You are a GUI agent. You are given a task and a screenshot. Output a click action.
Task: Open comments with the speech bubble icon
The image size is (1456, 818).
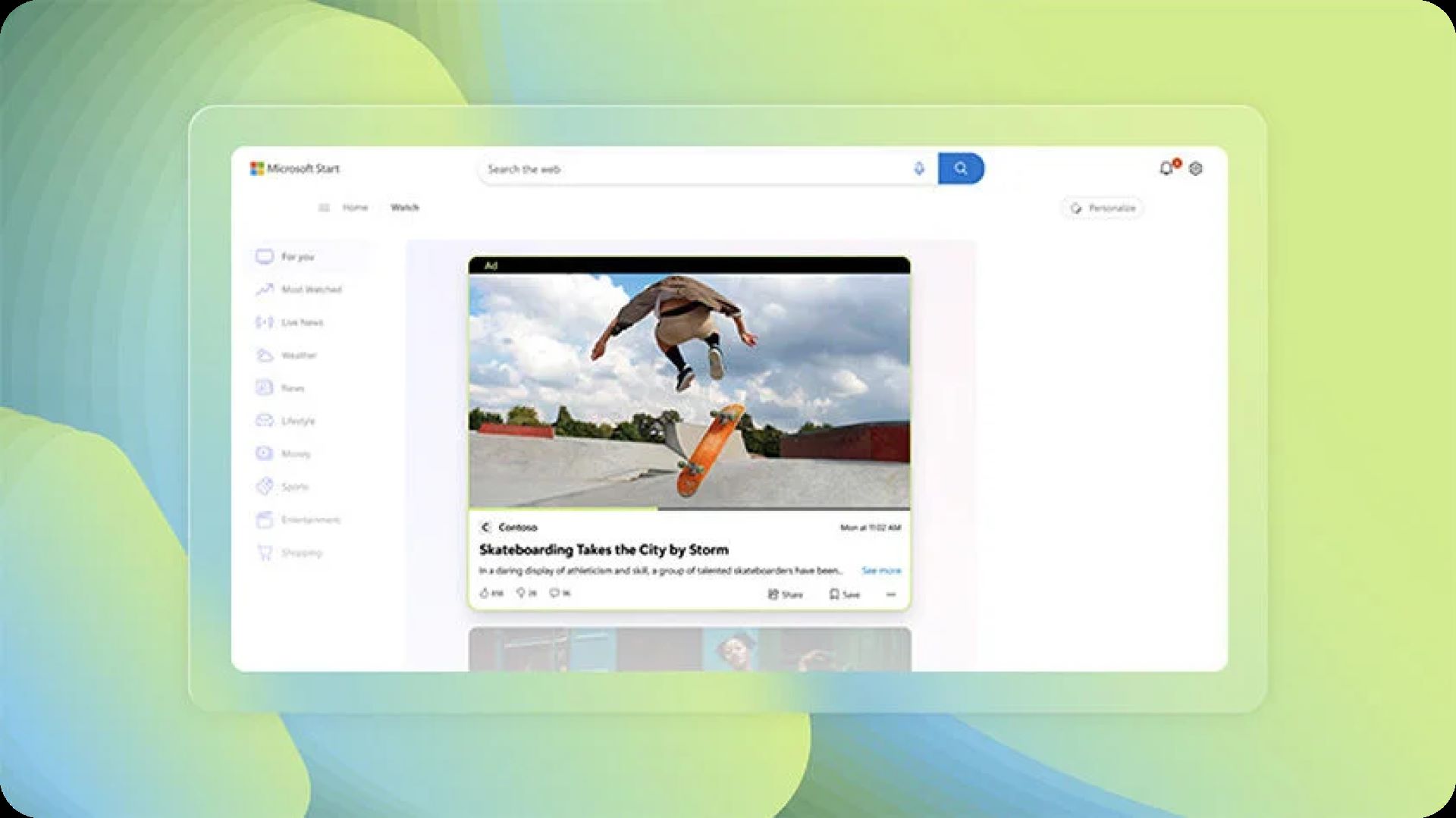554,594
